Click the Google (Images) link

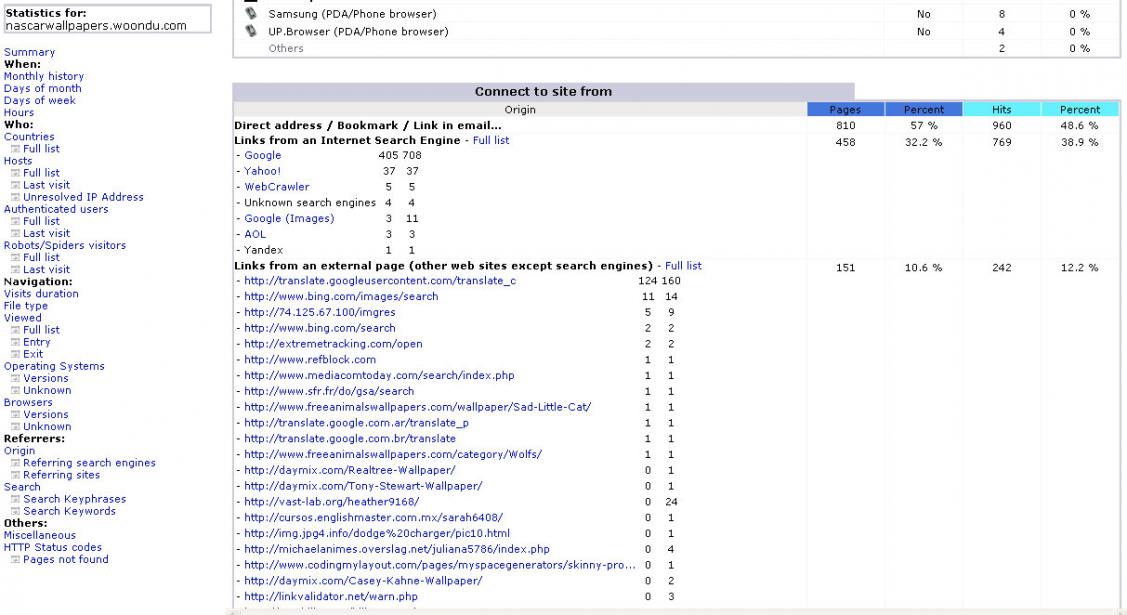pyautogui.click(x=289, y=218)
